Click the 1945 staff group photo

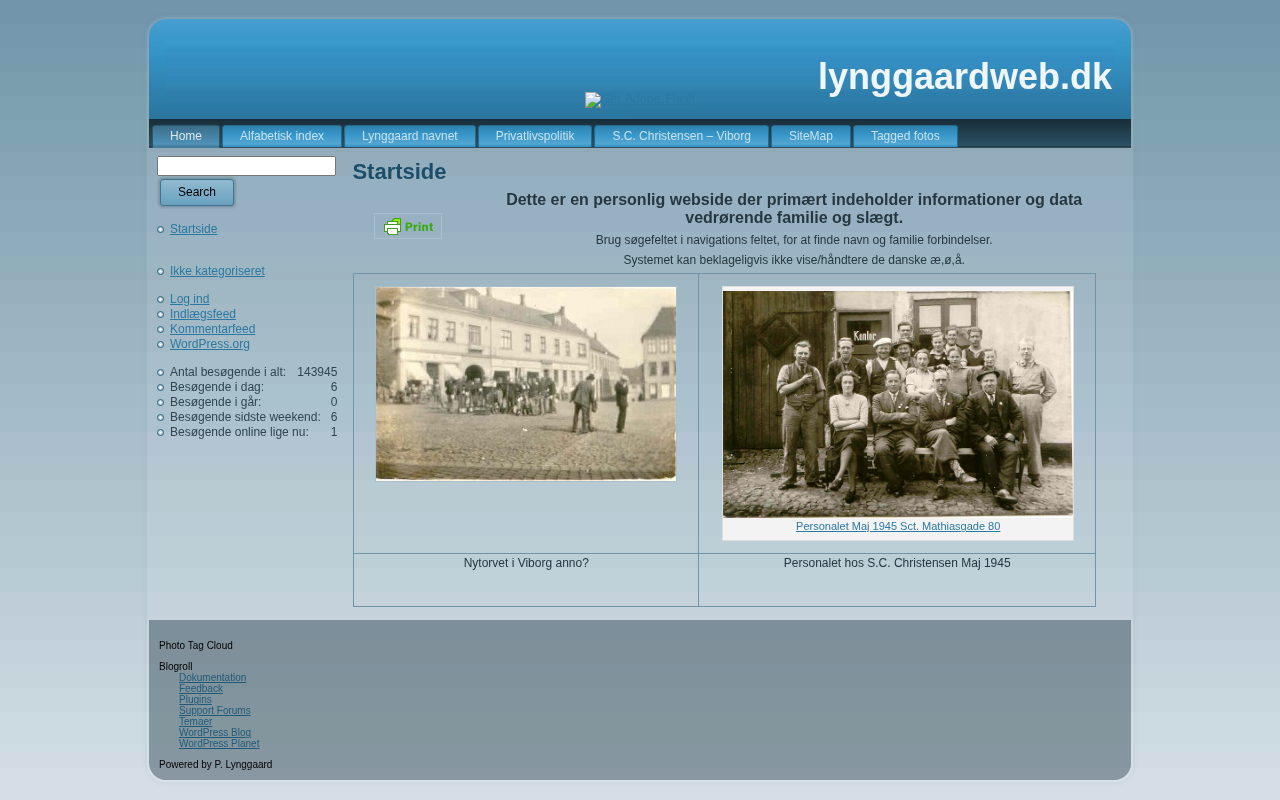(x=897, y=403)
